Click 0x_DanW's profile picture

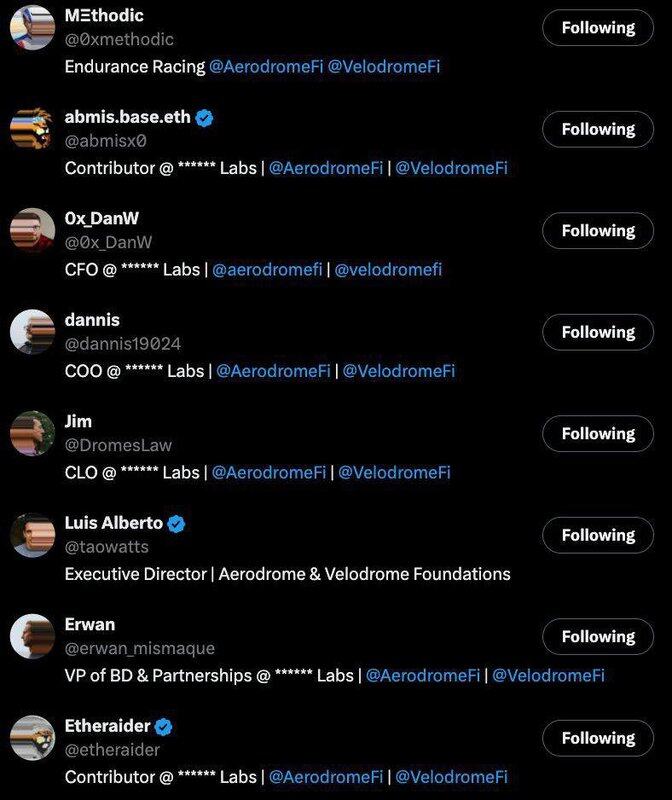pos(32,230)
